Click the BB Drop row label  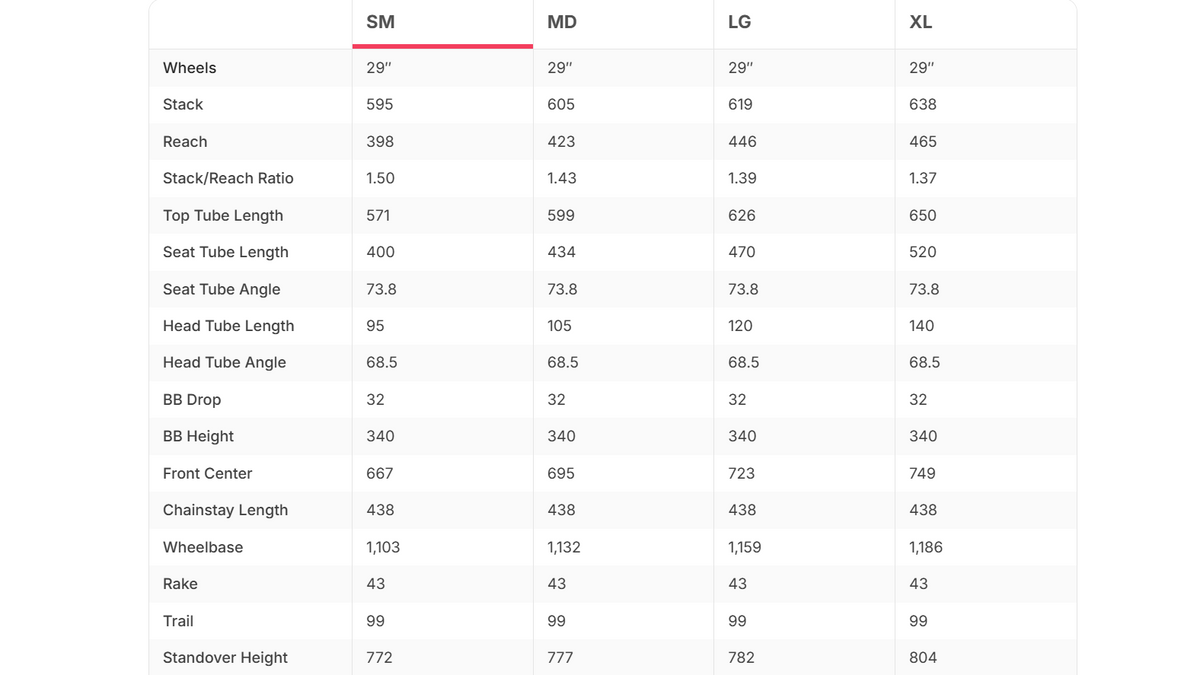tap(192, 400)
